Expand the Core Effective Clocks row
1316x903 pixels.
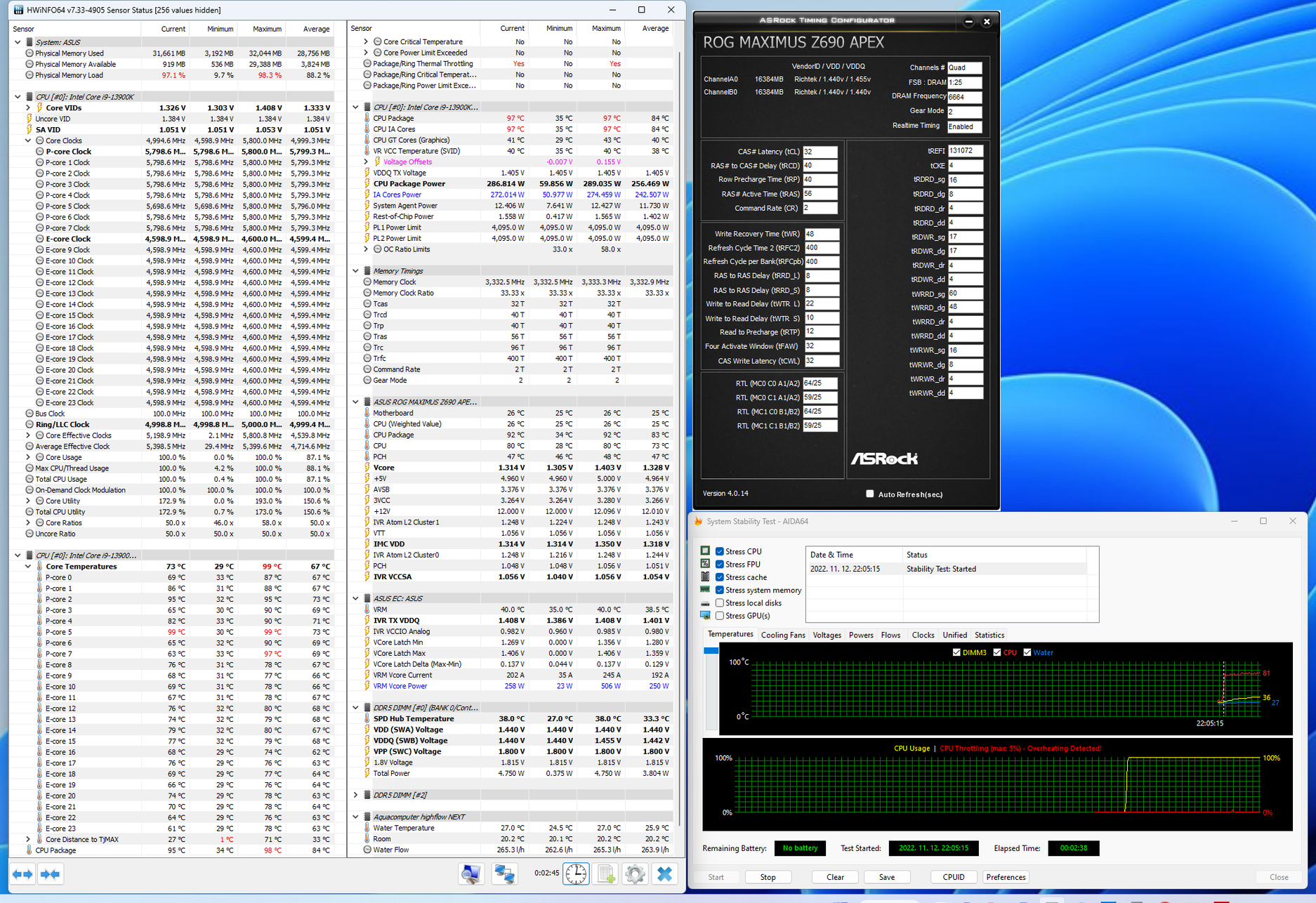point(28,435)
